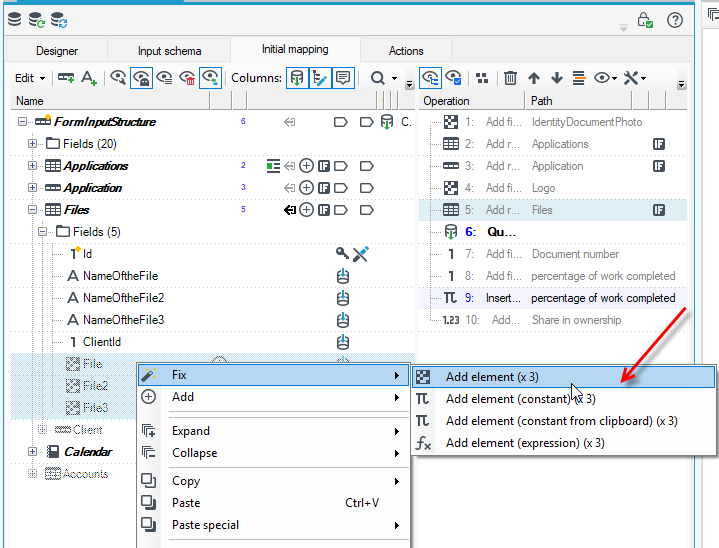
Task: Choose Add element (expression) (x 3)
Action: [x=564, y=443]
